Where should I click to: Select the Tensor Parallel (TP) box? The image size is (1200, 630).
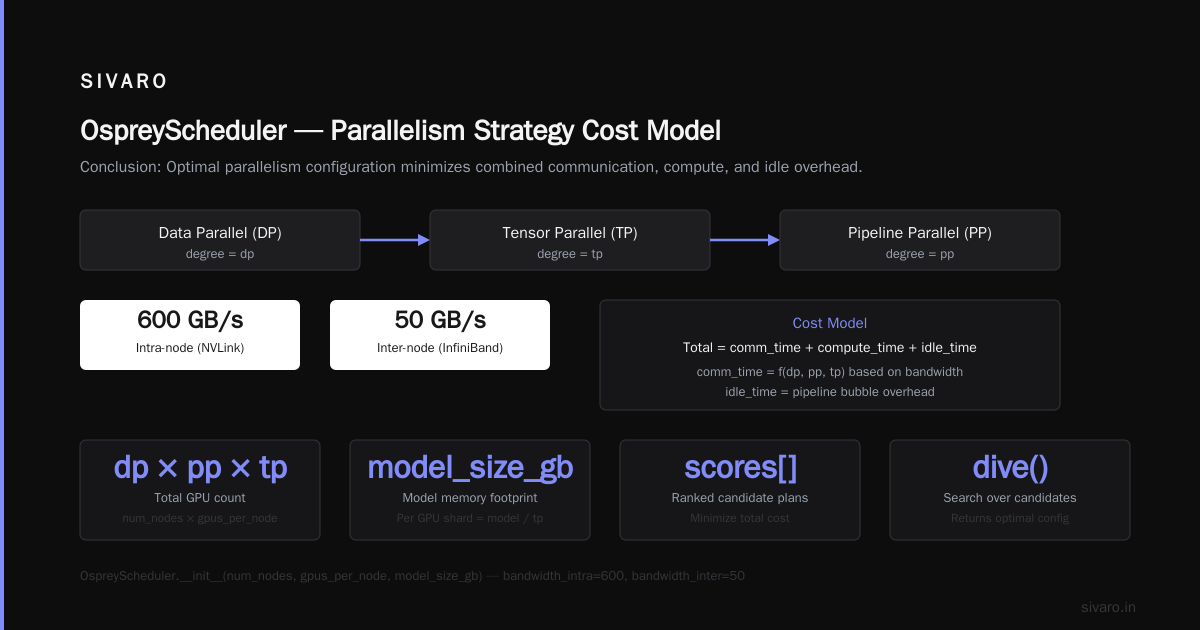tap(570, 240)
